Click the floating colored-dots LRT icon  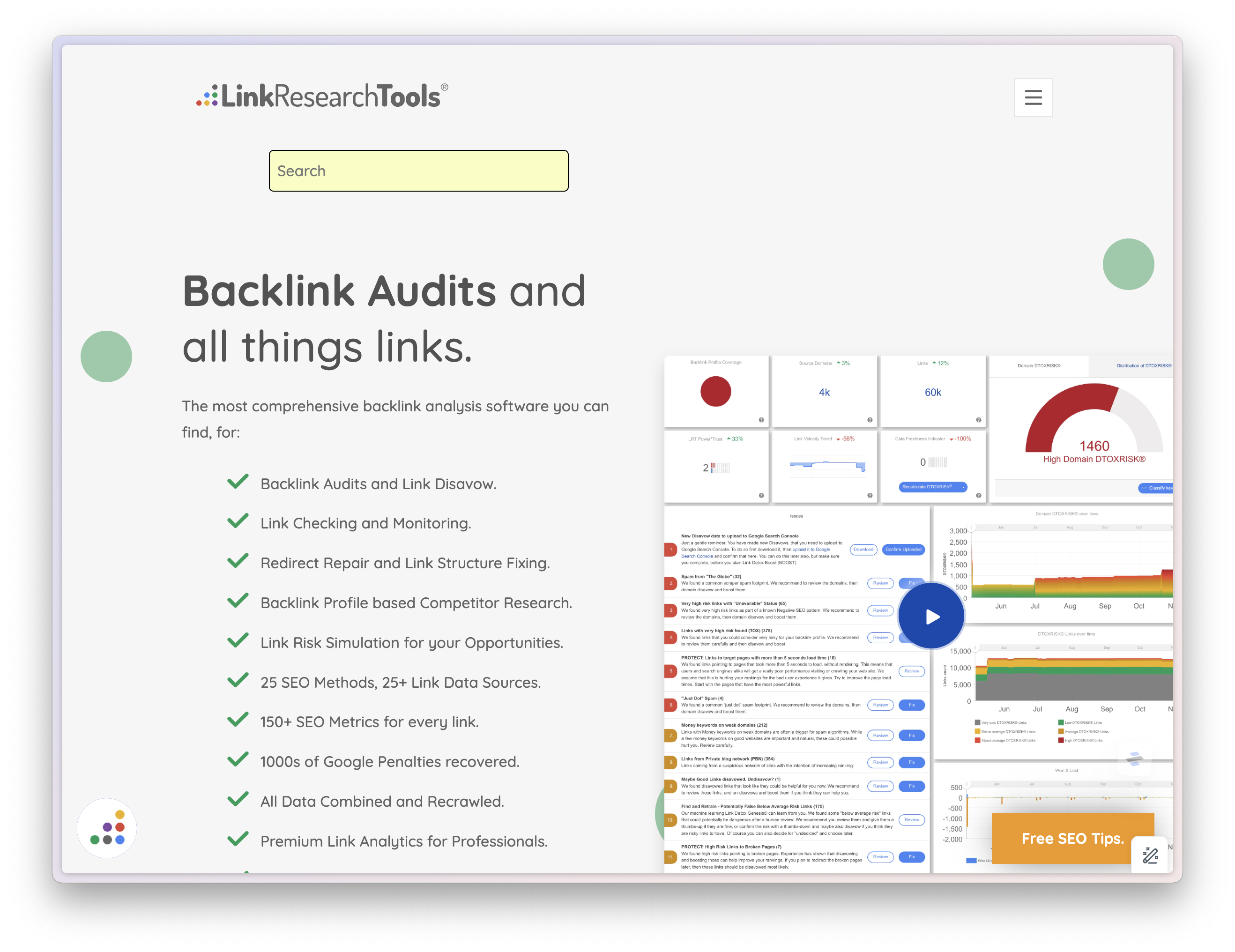click(107, 828)
